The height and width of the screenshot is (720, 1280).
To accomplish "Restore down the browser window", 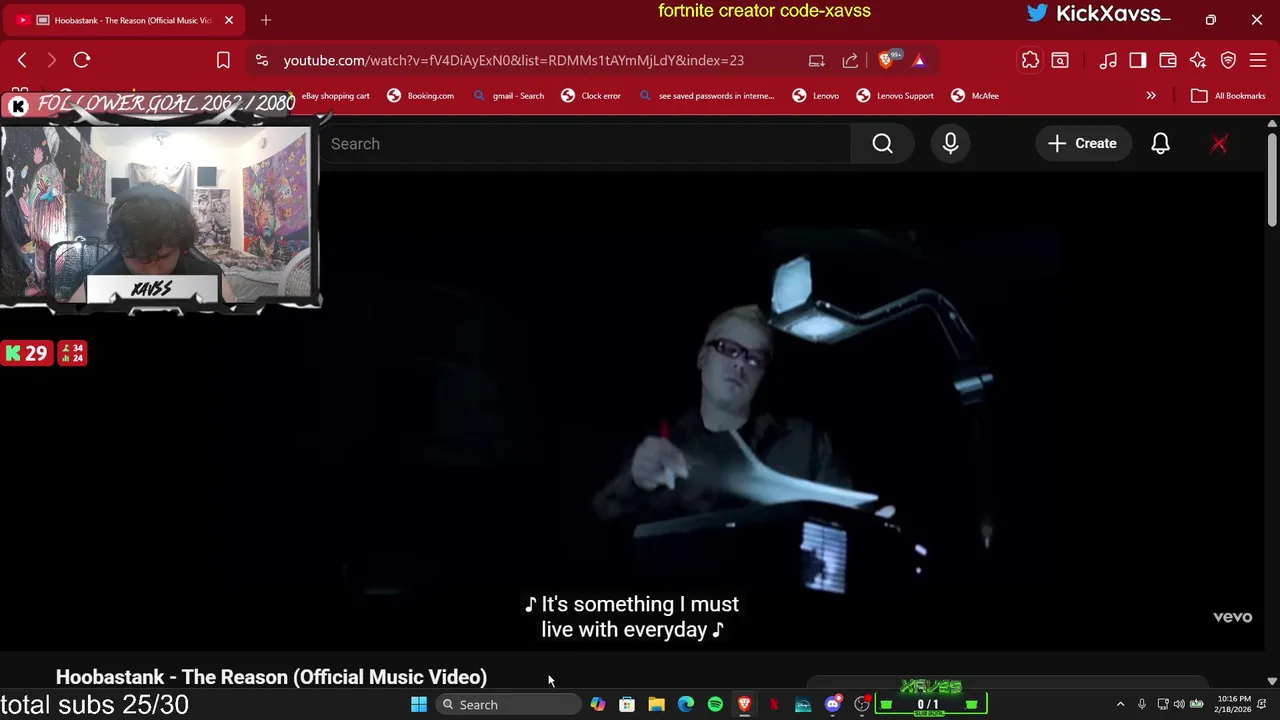I will coord(1211,20).
